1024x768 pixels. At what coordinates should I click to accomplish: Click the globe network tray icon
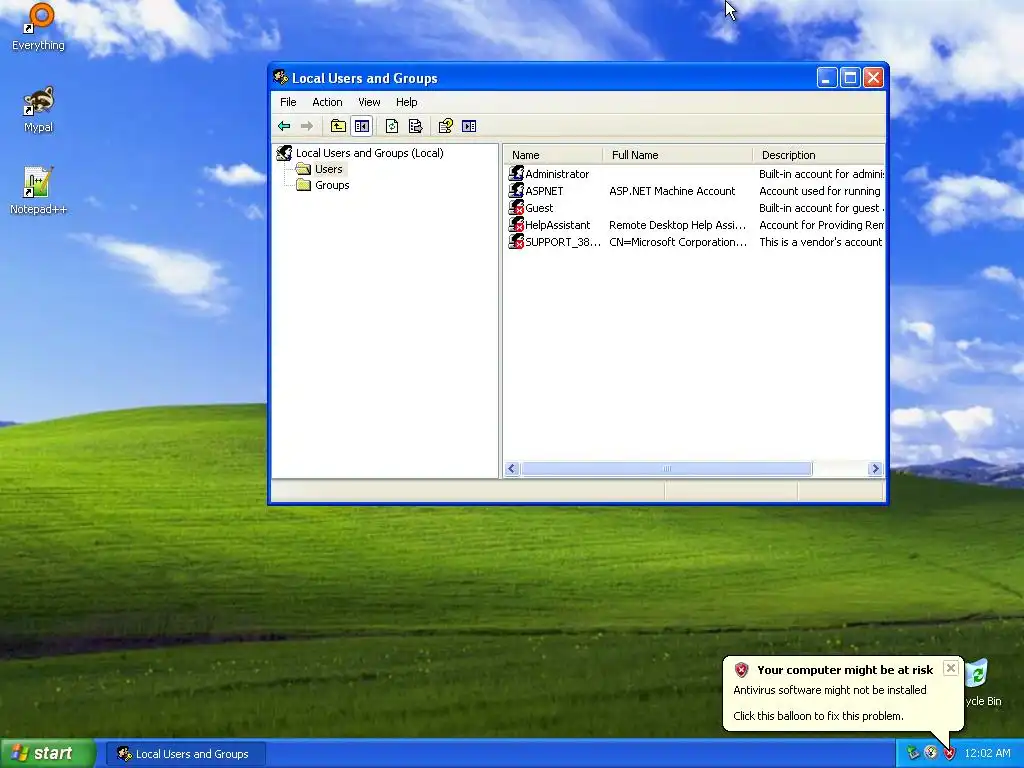pos(931,753)
